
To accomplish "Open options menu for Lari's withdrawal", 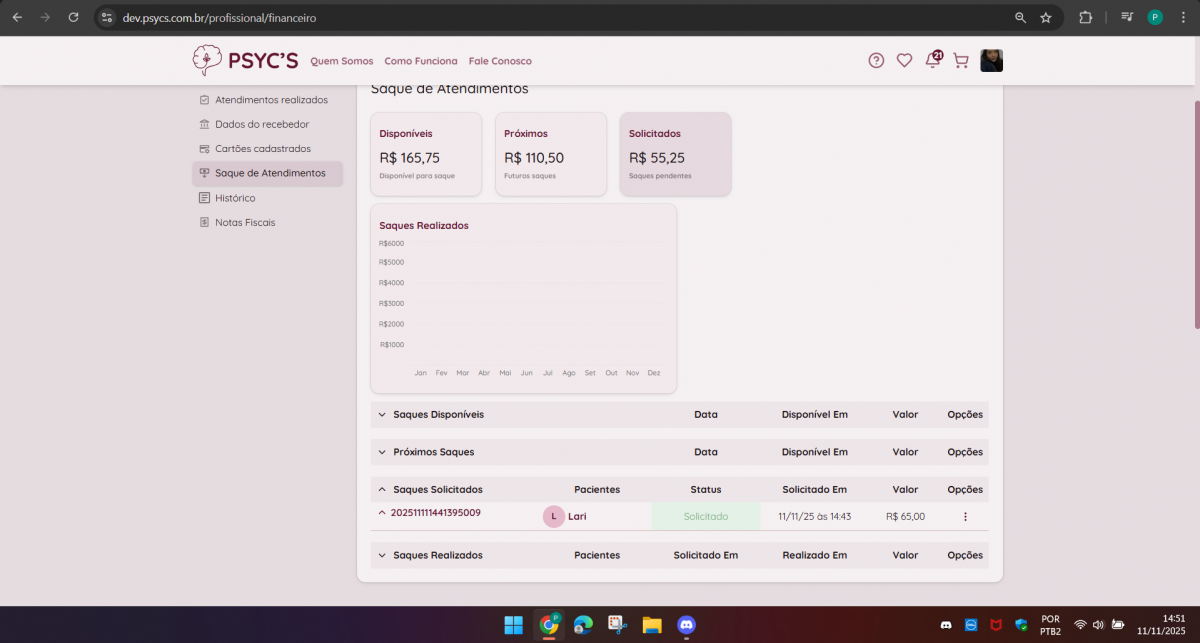I will [965, 517].
